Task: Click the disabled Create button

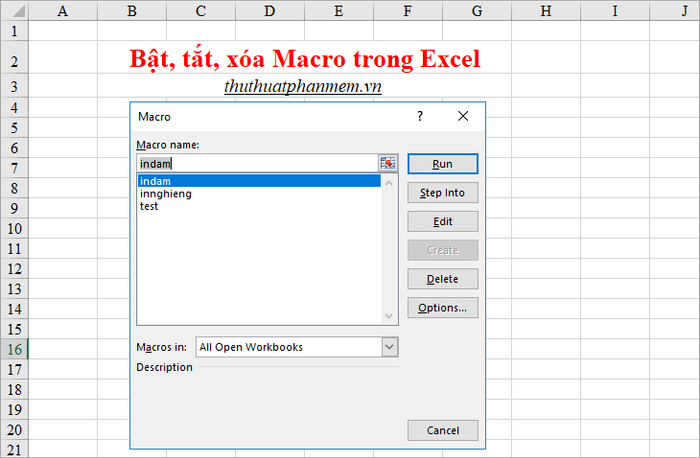Action: 442,250
